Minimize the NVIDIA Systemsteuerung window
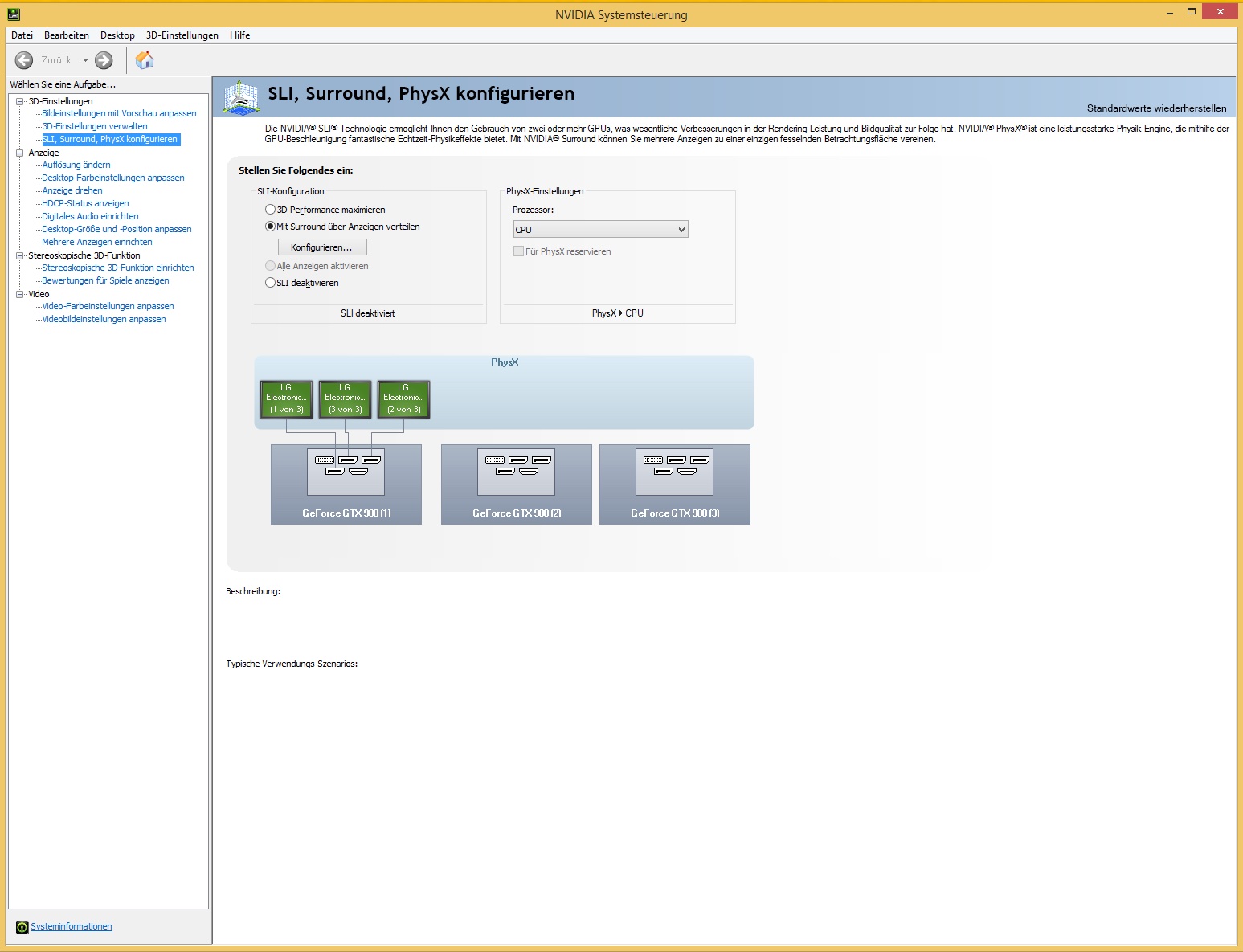1243x952 pixels. tap(1170, 12)
